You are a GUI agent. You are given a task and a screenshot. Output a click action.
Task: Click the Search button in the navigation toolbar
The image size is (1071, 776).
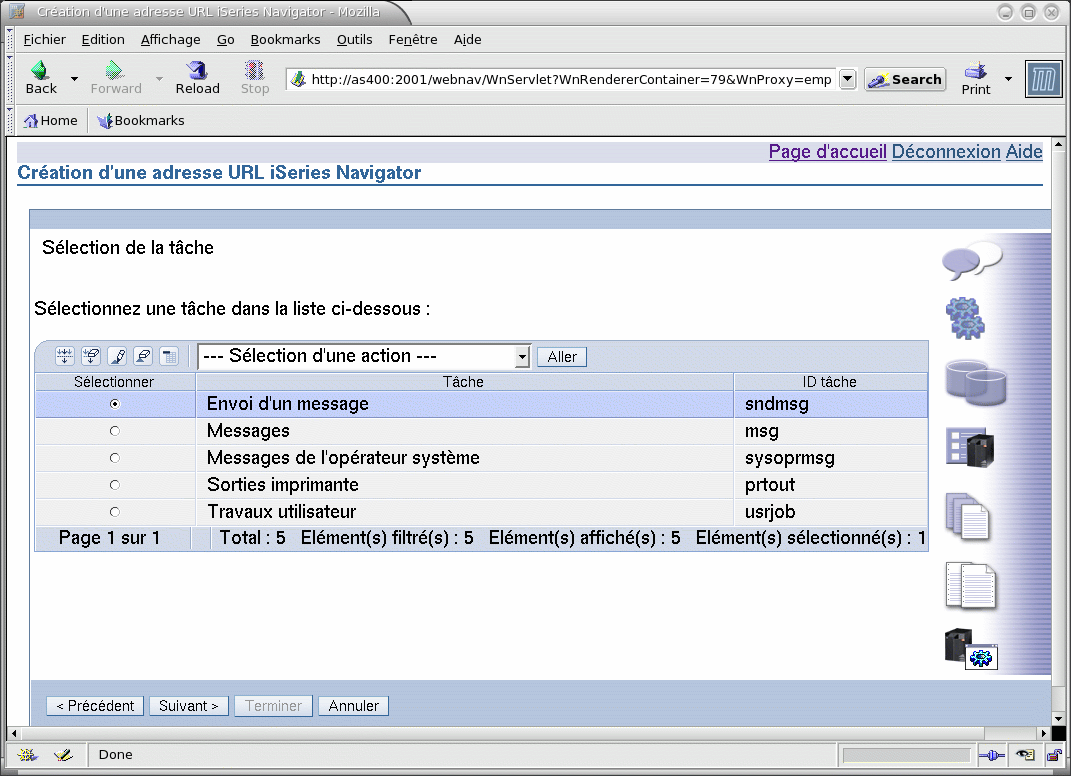click(x=905, y=79)
